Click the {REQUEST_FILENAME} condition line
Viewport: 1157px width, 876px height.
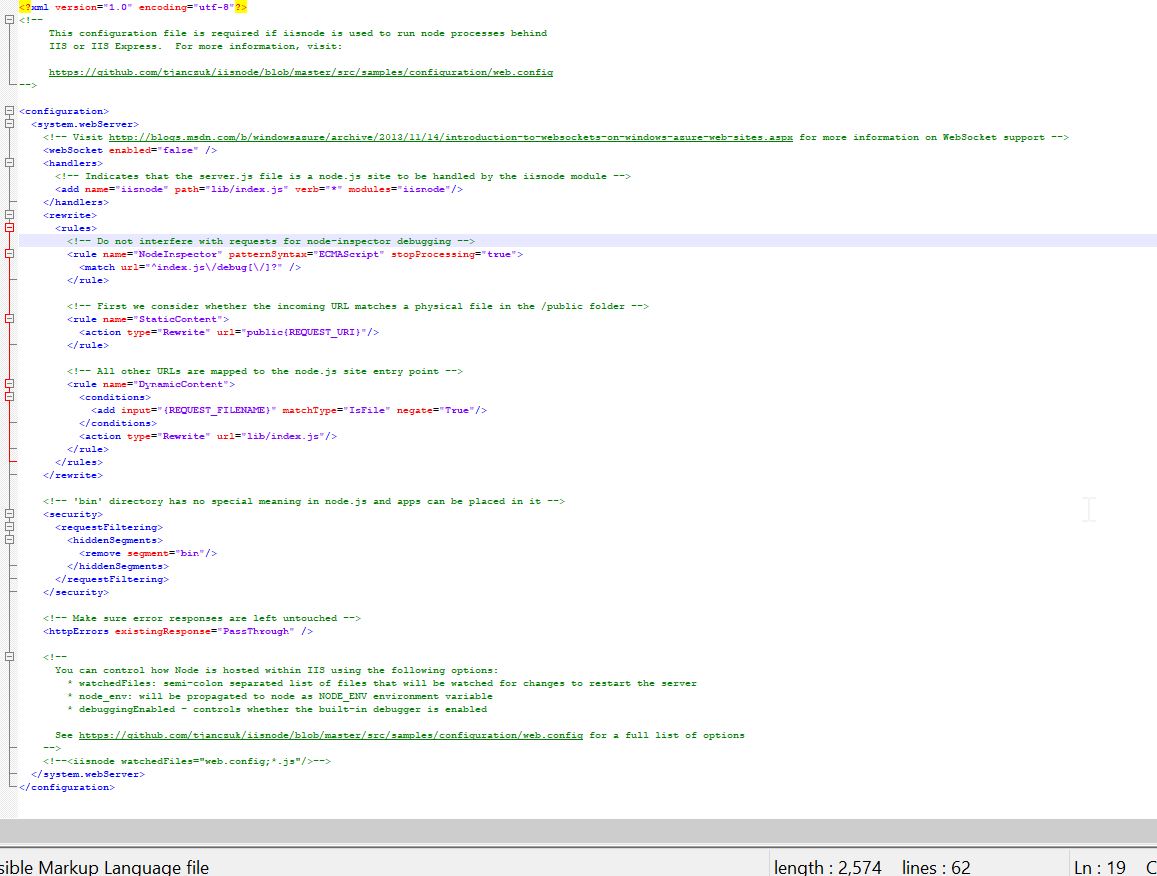pyautogui.click(x=289, y=410)
